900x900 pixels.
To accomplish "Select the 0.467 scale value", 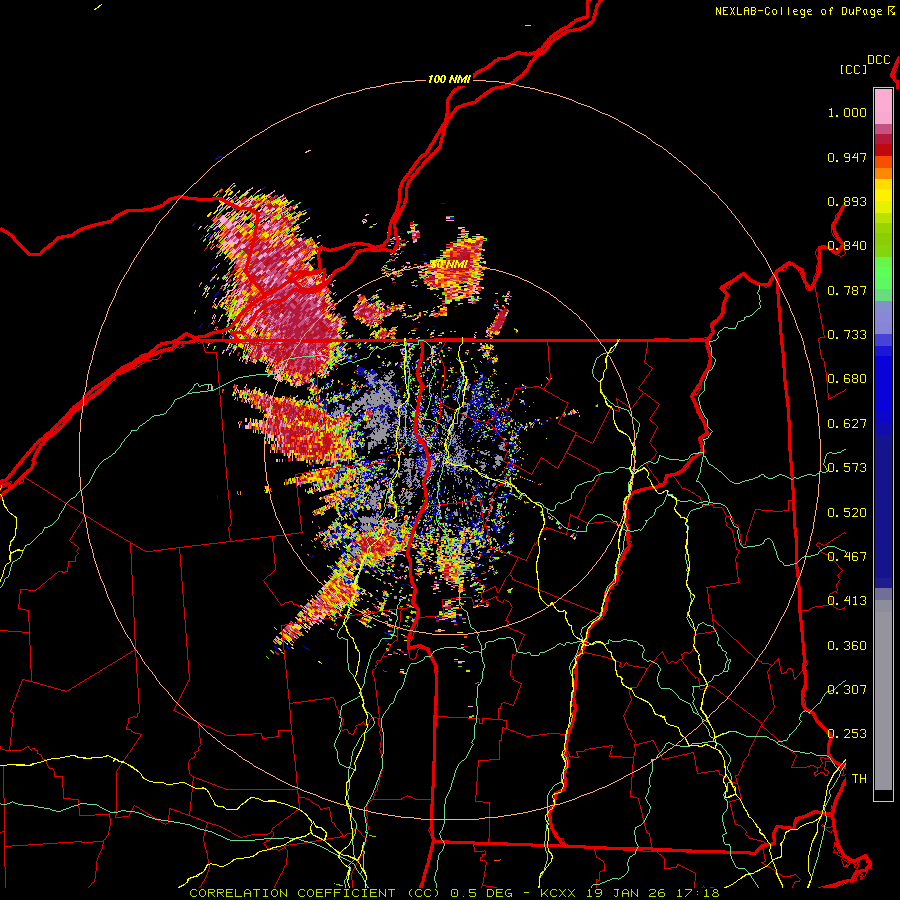I will (x=847, y=557).
